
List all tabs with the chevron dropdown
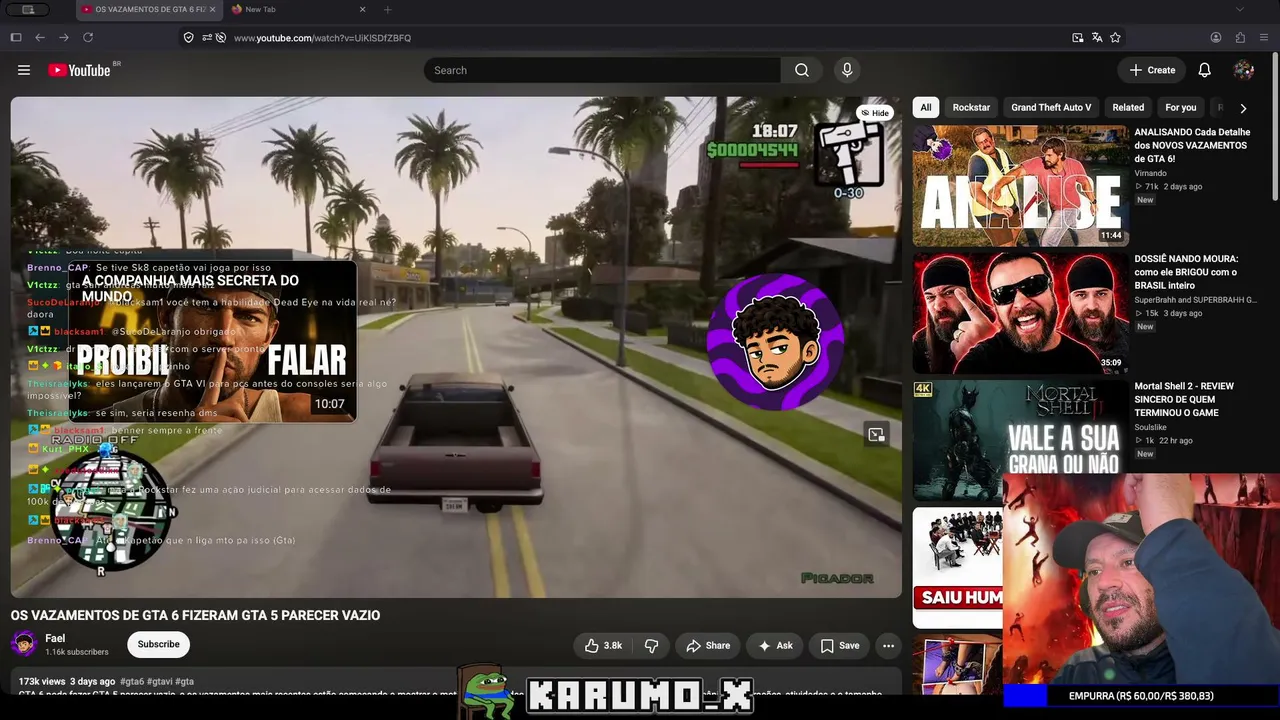pos(1240,10)
